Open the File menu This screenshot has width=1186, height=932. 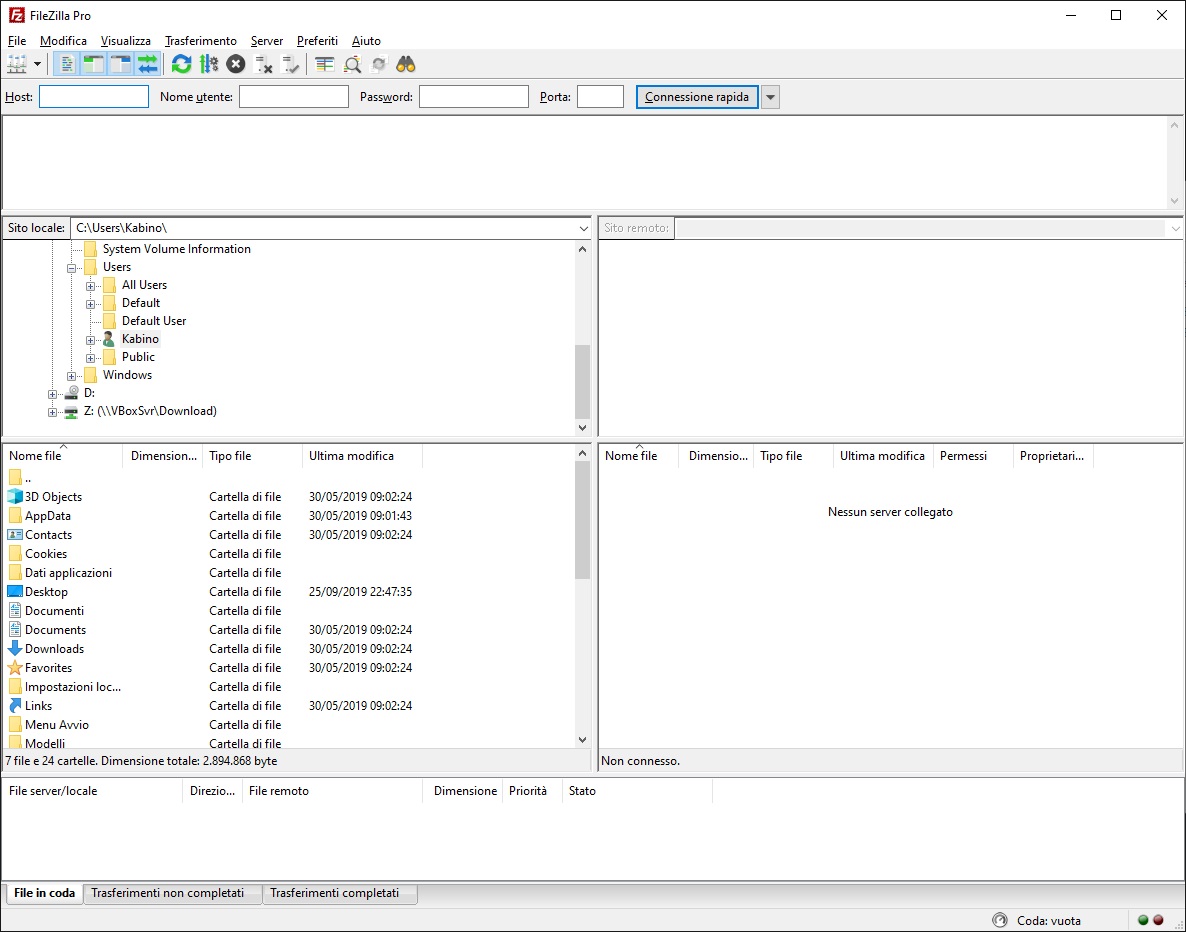pos(17,41)
